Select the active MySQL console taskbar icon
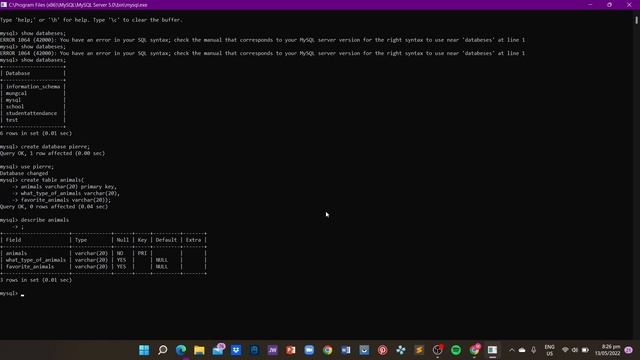The height and width of the screenshot is (360, 640). click(492, 350)
